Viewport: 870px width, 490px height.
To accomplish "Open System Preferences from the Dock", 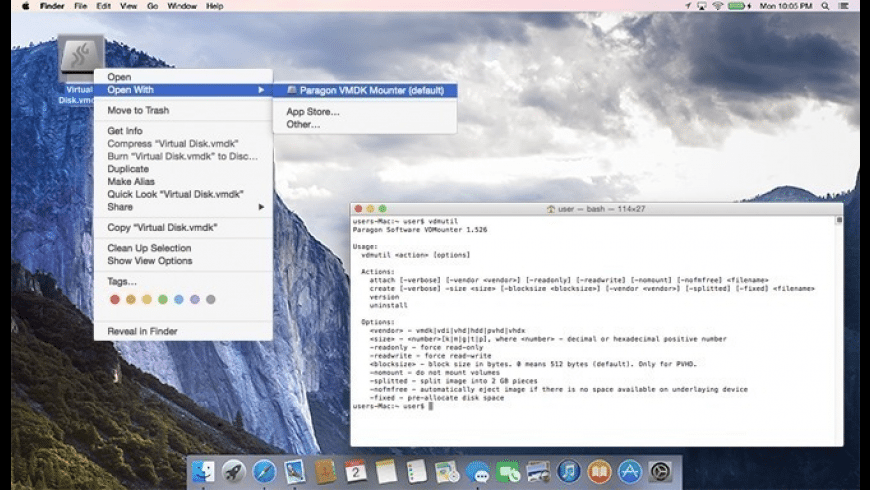I will (x=660, y=472).
